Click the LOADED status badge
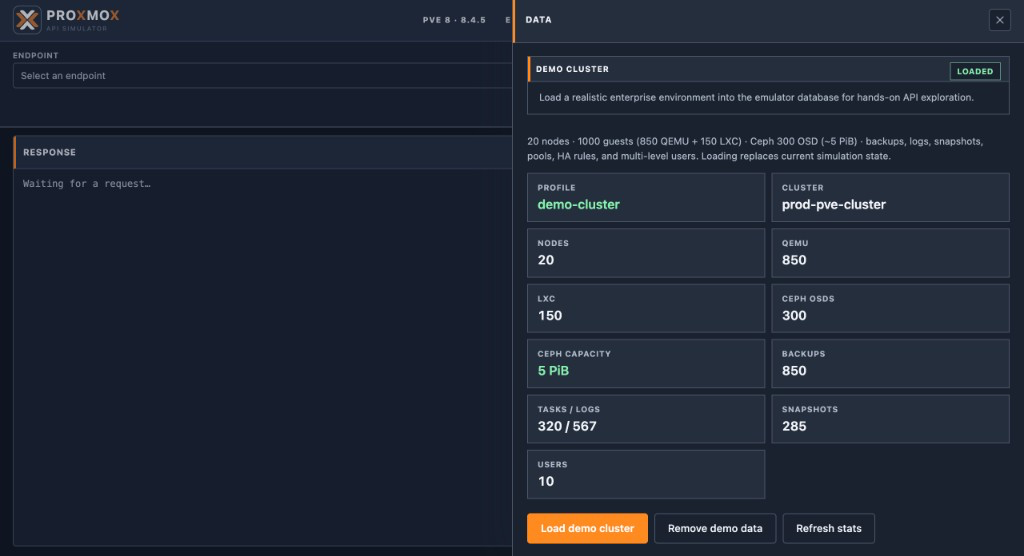The height and width of the screenshot is (556, 1024). click(x=974, y=71)
